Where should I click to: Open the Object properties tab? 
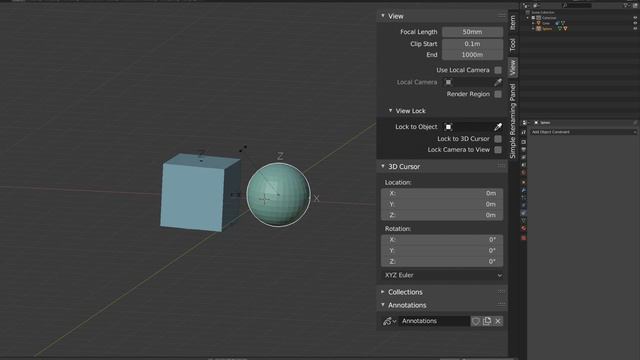[524, 182]
